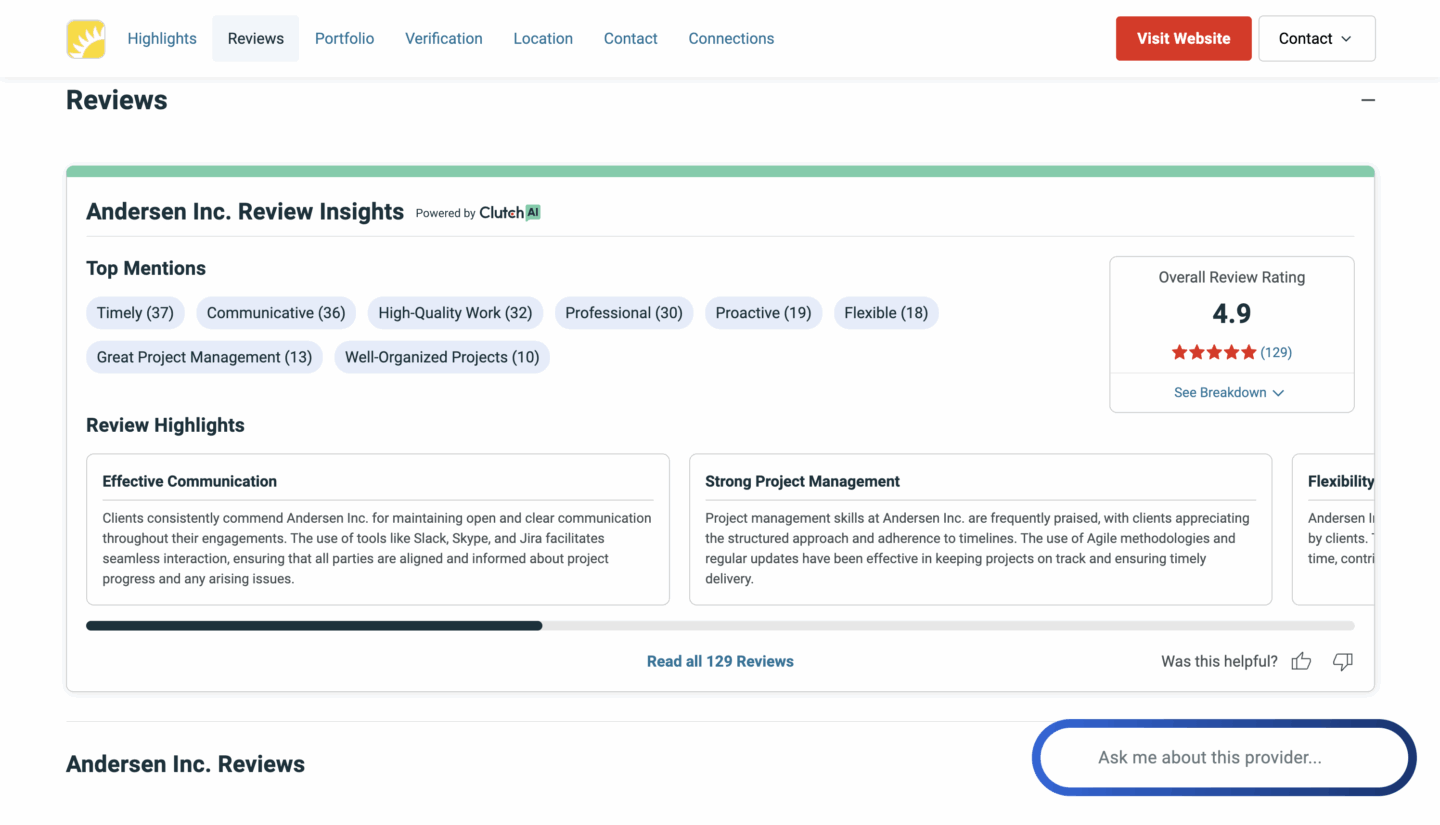Click the Overall Review Rating label
Screen dimensions: 1440x825
click(x=1232, y=277)
